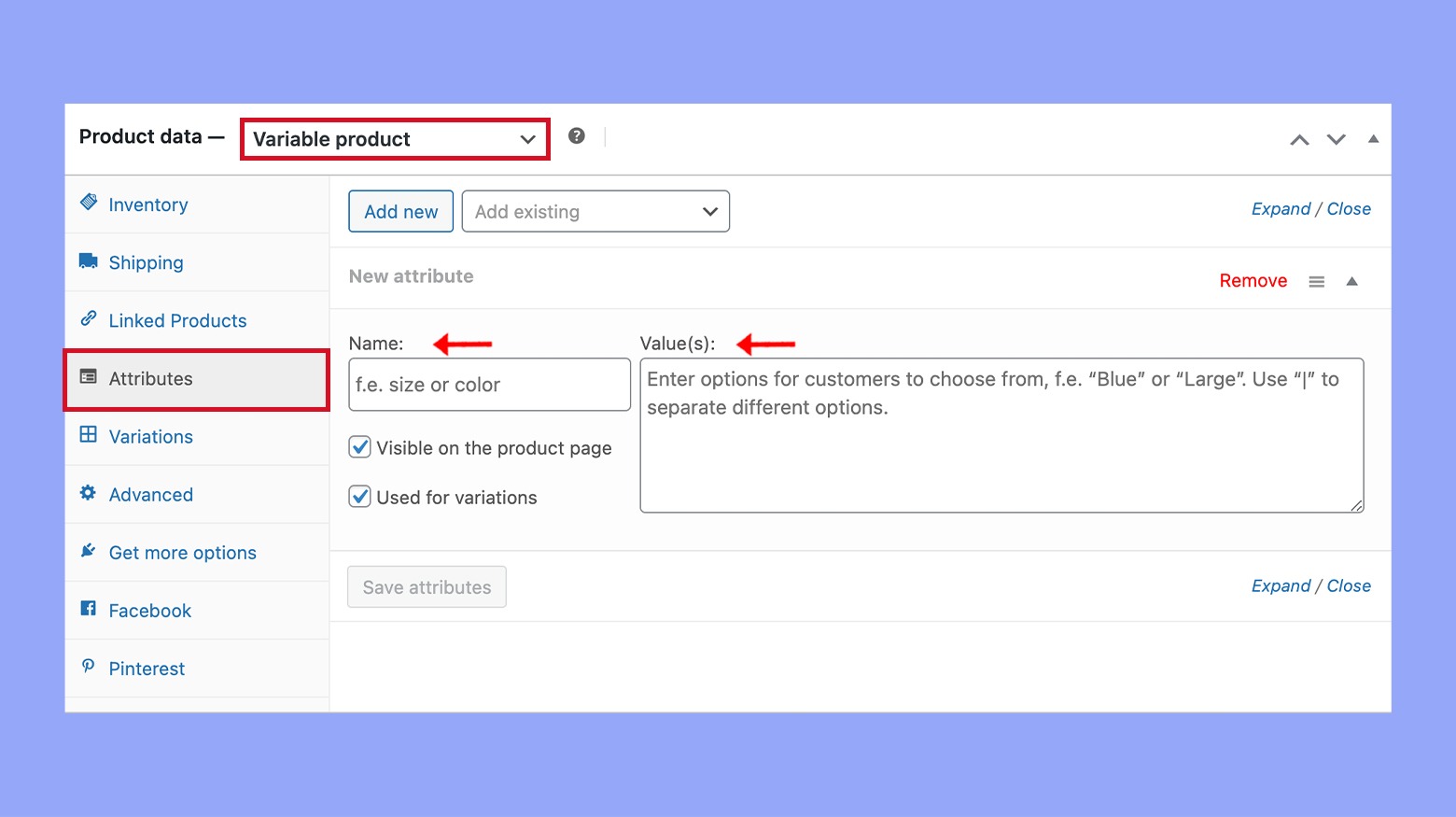Viewport: 1456px width, 817px height.
Task: Collapse the Product data panel triangle
Action: [x=1373, y=139]
